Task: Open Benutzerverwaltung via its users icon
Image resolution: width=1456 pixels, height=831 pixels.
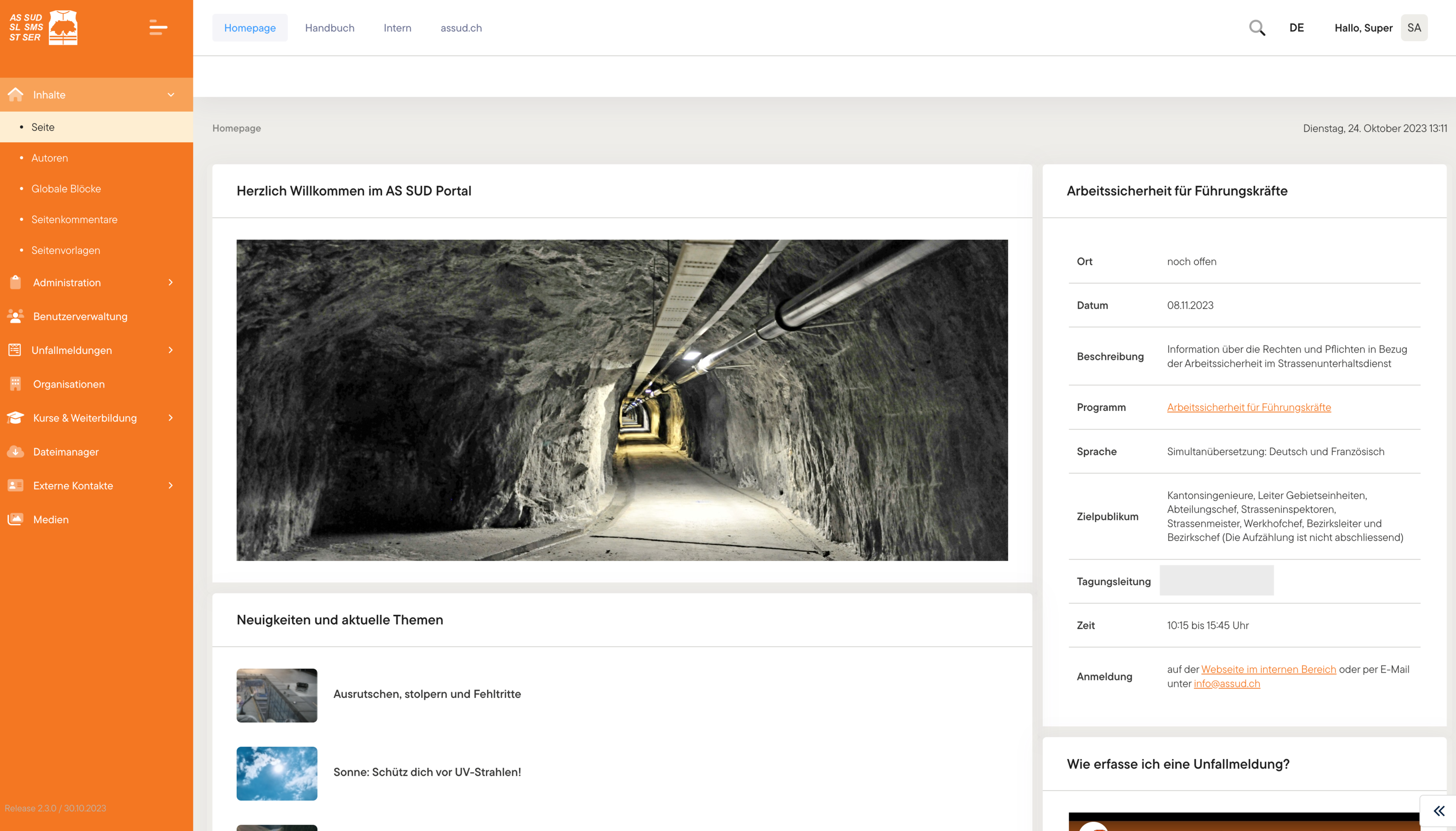Action: [x=16, y=316]
